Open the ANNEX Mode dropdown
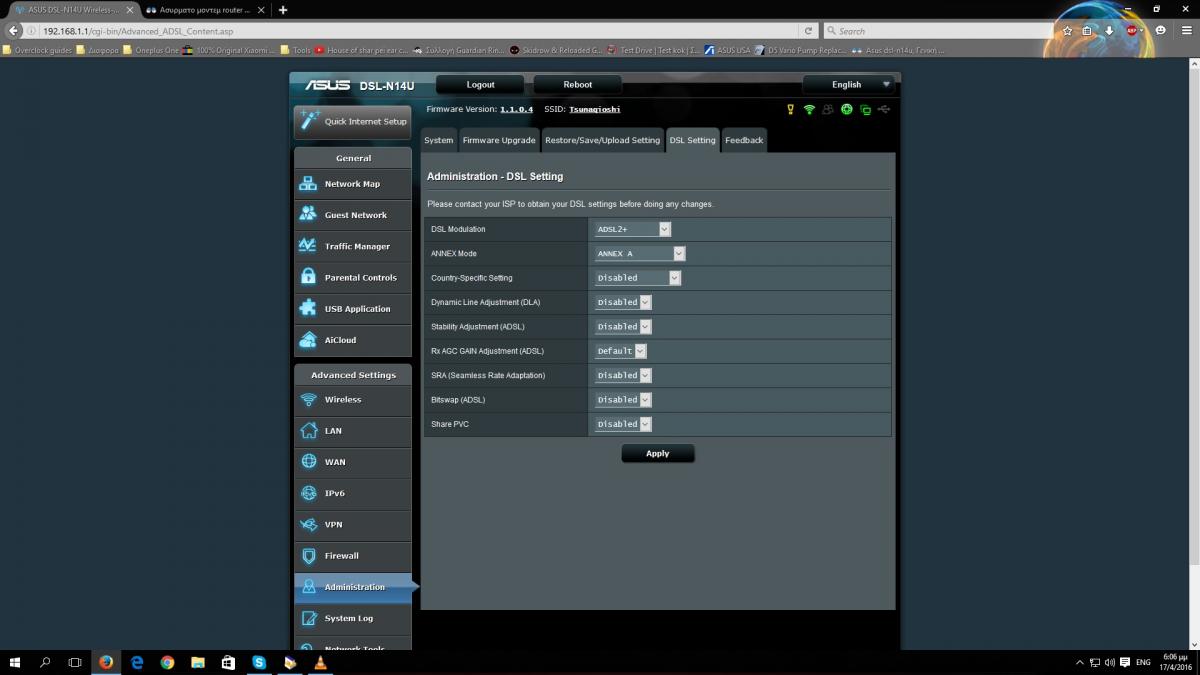The image size is (1200, 675). point(640,254)
